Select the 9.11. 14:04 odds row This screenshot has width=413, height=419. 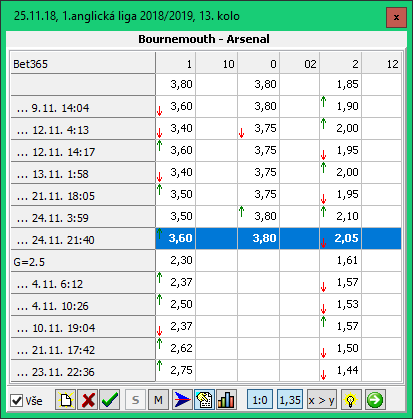(206, 107)
